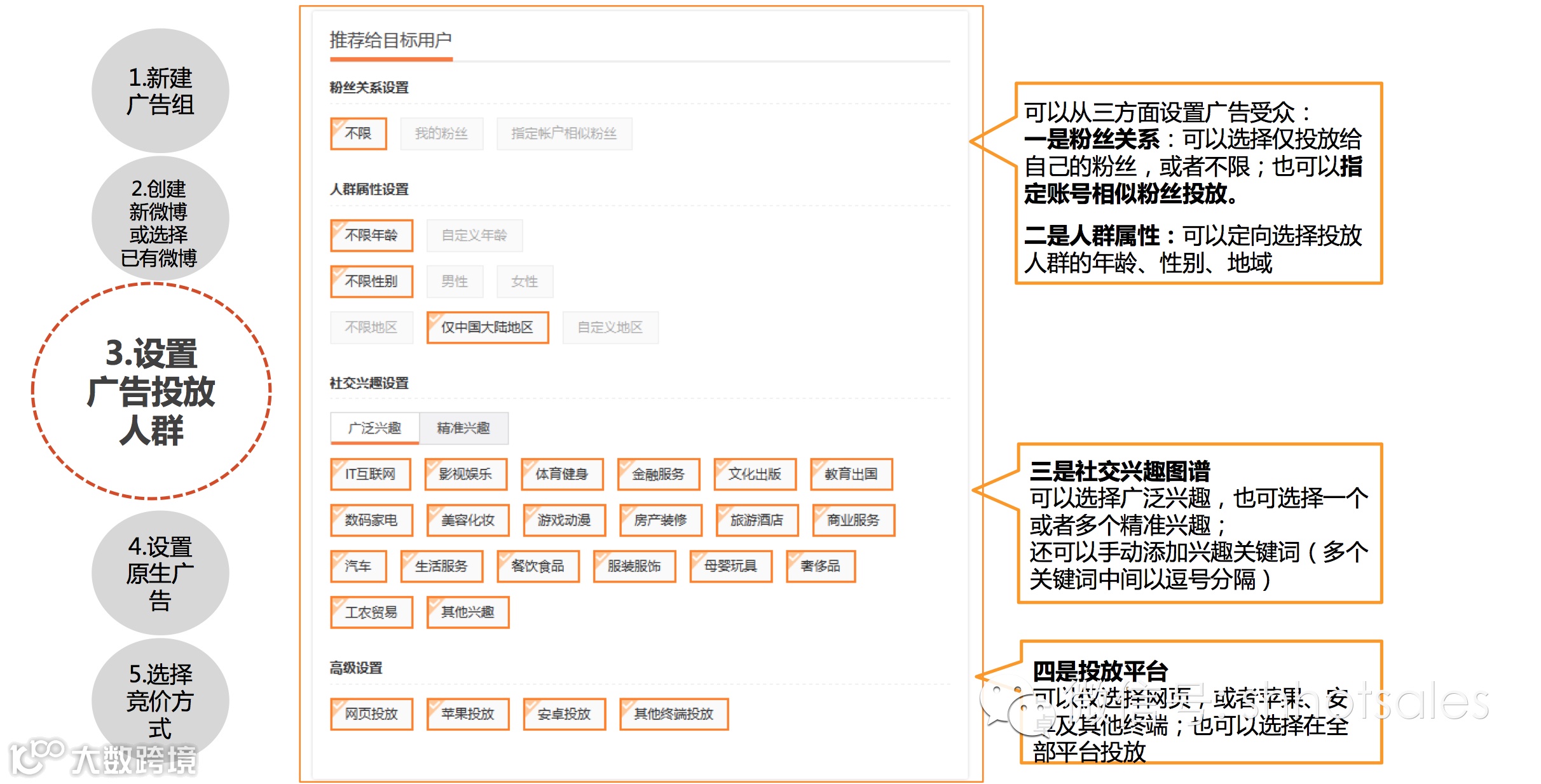Uncheck the 游戏动漫 interest tag
Viewport: 1541px width, 784px height.
(x=564, y=520)
